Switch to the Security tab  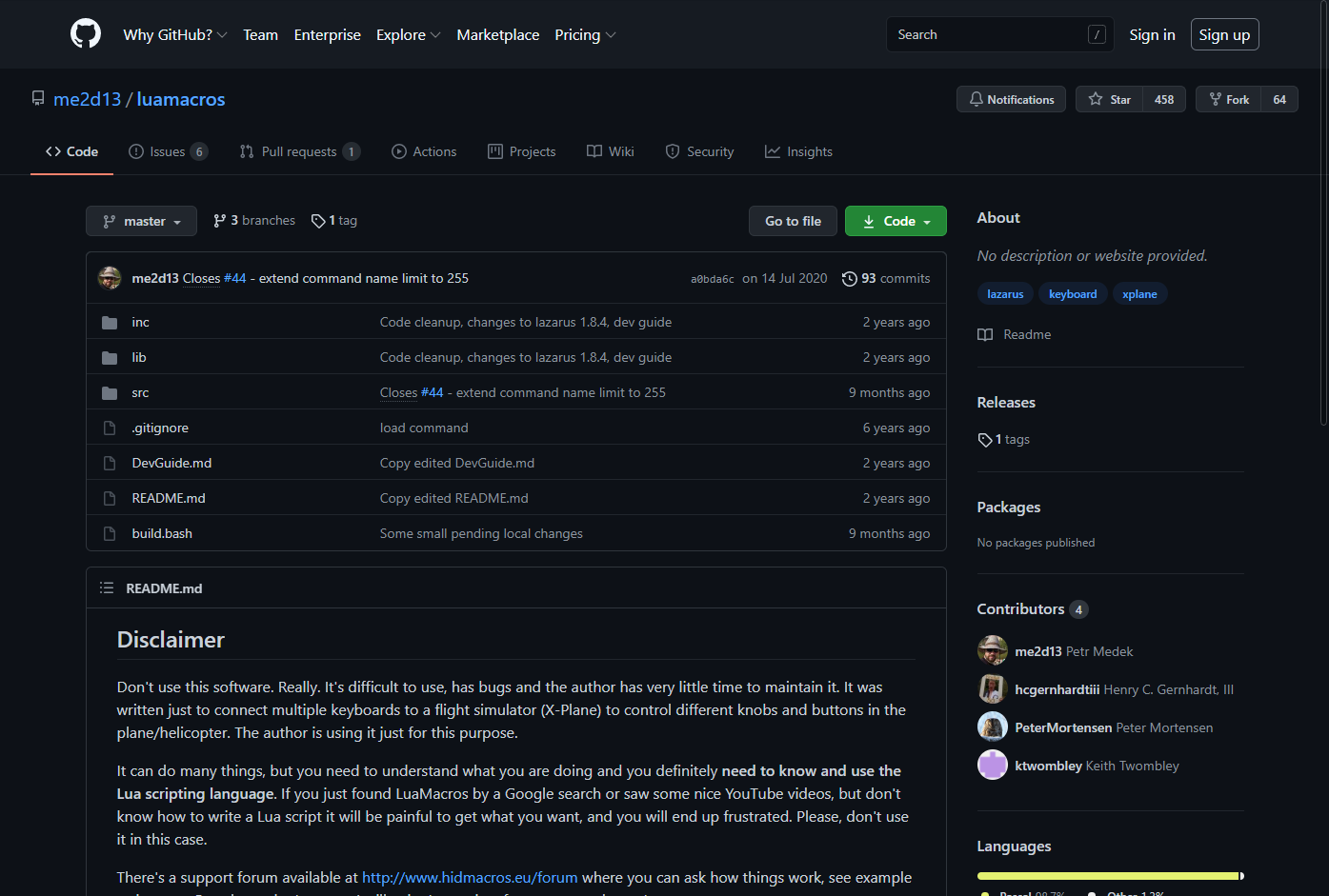(700, 151)
